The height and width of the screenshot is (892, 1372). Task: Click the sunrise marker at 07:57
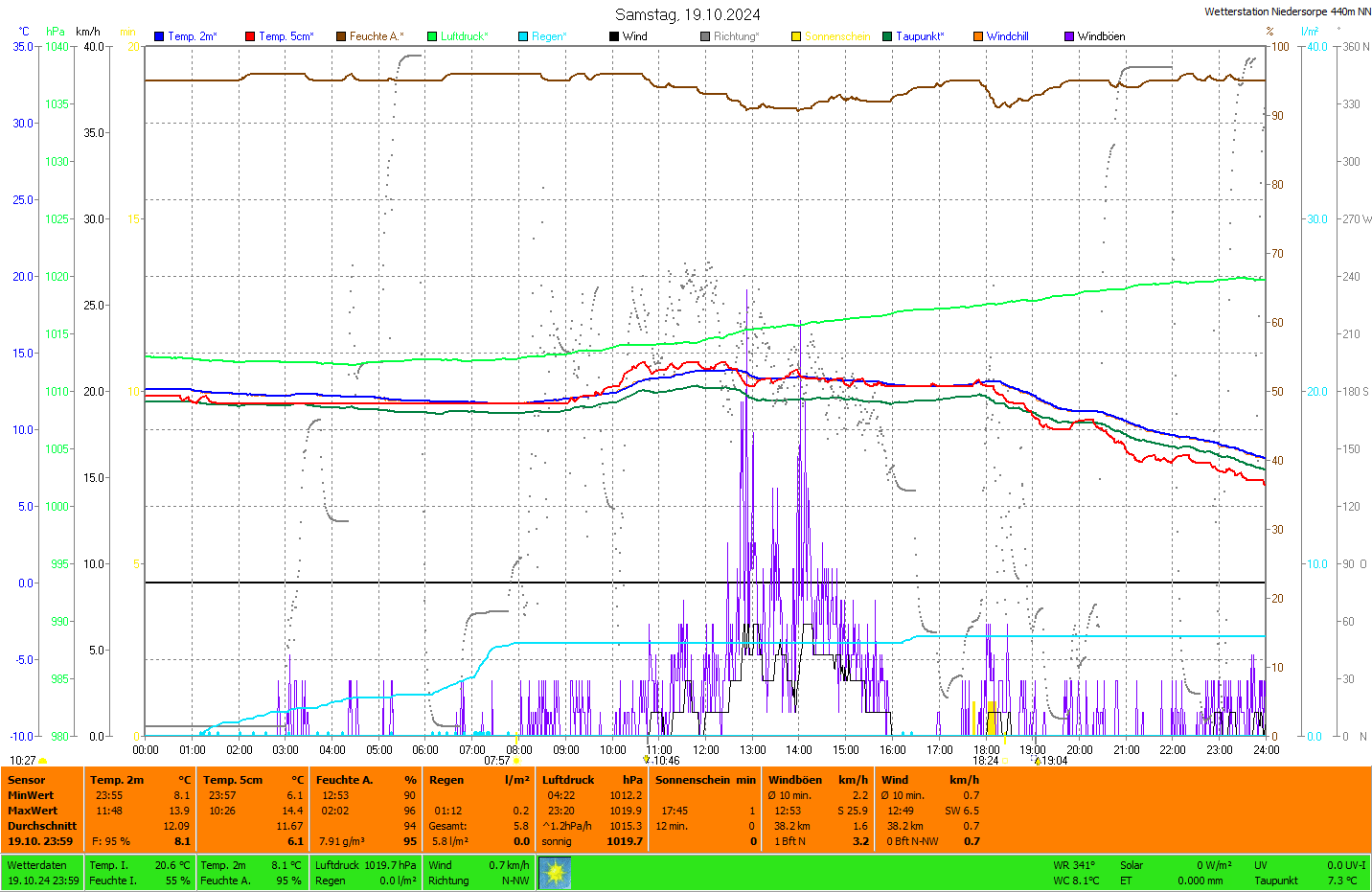pyautogui.click(x=516, y=761)
